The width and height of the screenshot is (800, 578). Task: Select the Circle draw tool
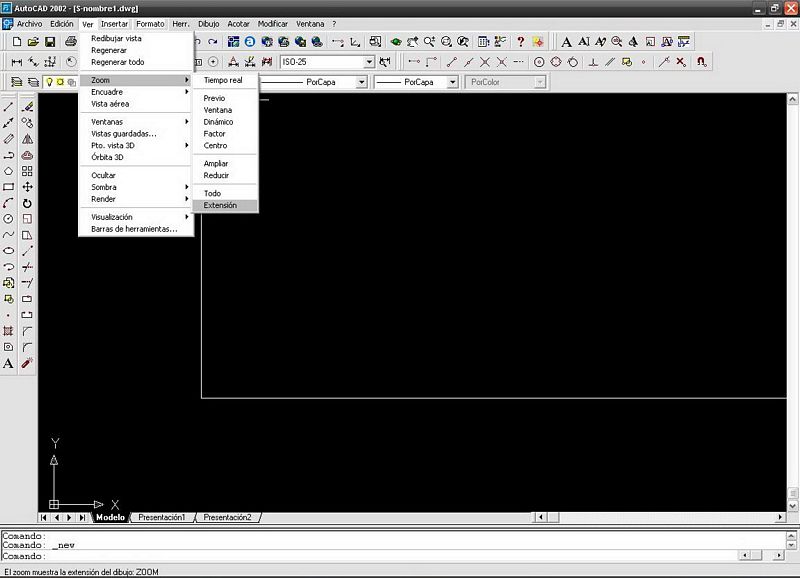(8, 219)
